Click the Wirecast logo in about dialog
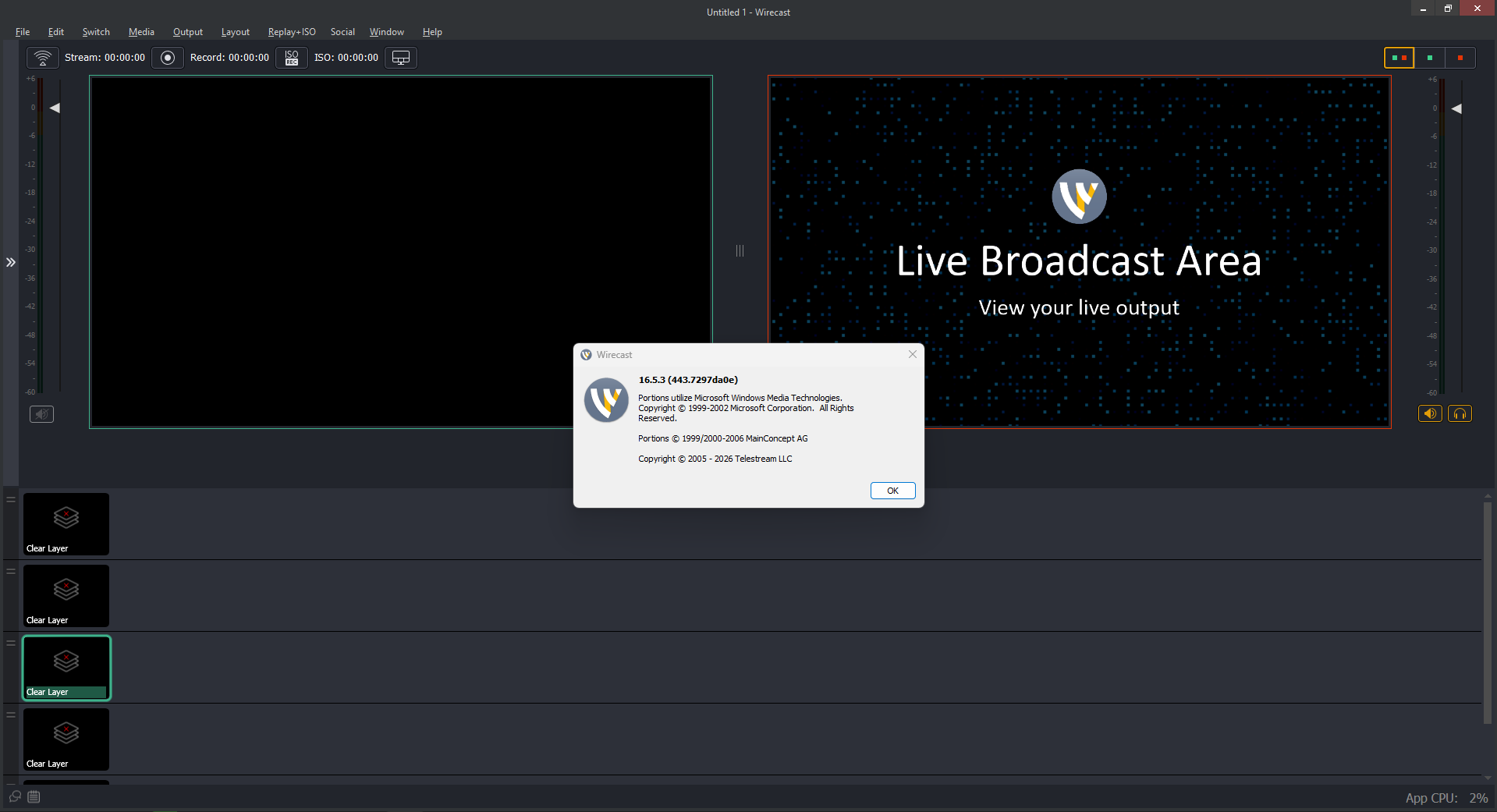 [606, 400]
